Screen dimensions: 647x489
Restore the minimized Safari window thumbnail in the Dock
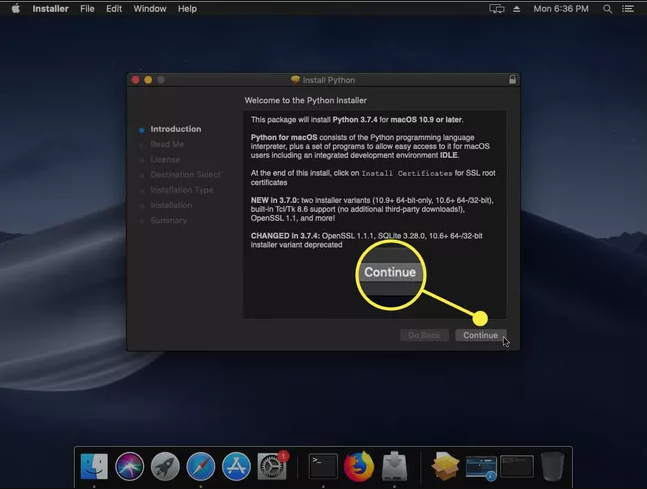(481, 468)
